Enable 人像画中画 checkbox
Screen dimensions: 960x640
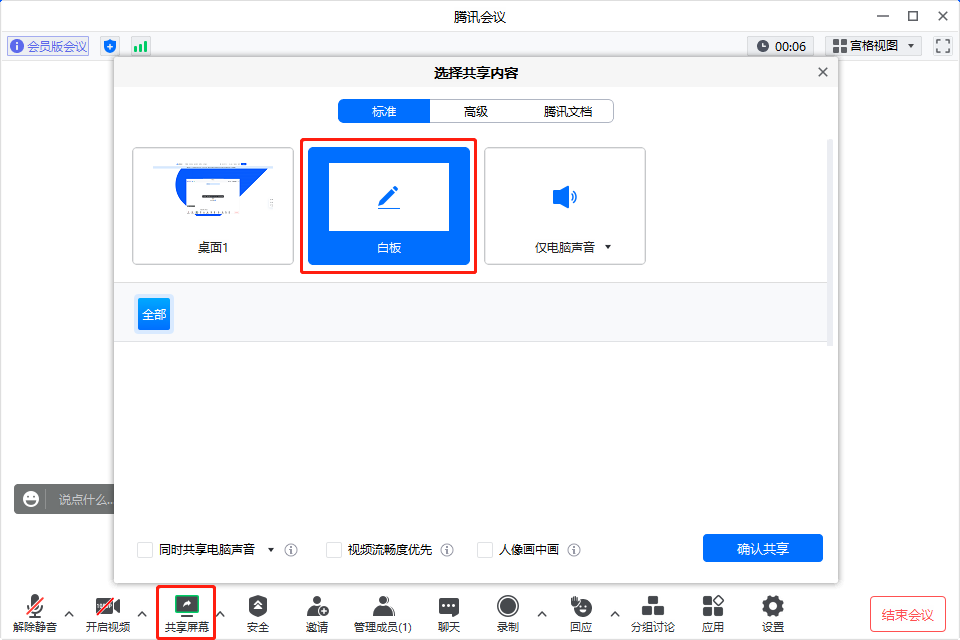coord(485,550)
